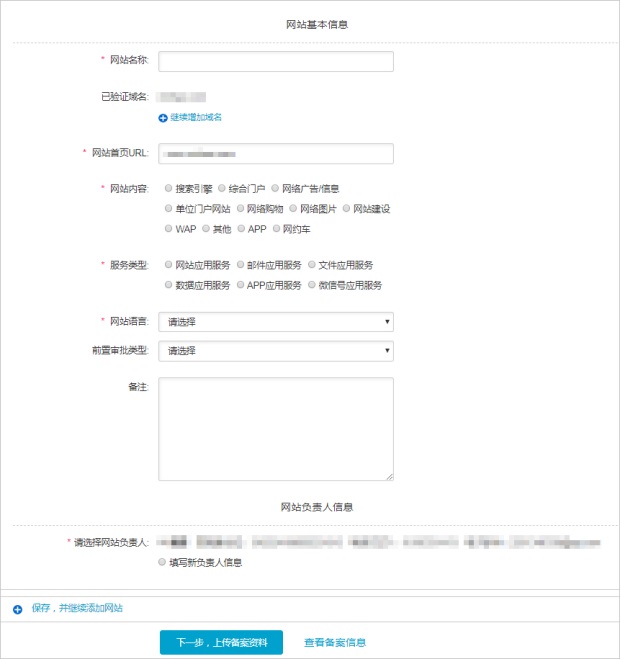Screen dimensions: 621x660
Task: Click the 下一步，上传备案资料 button
Action: tap(221, 642)
